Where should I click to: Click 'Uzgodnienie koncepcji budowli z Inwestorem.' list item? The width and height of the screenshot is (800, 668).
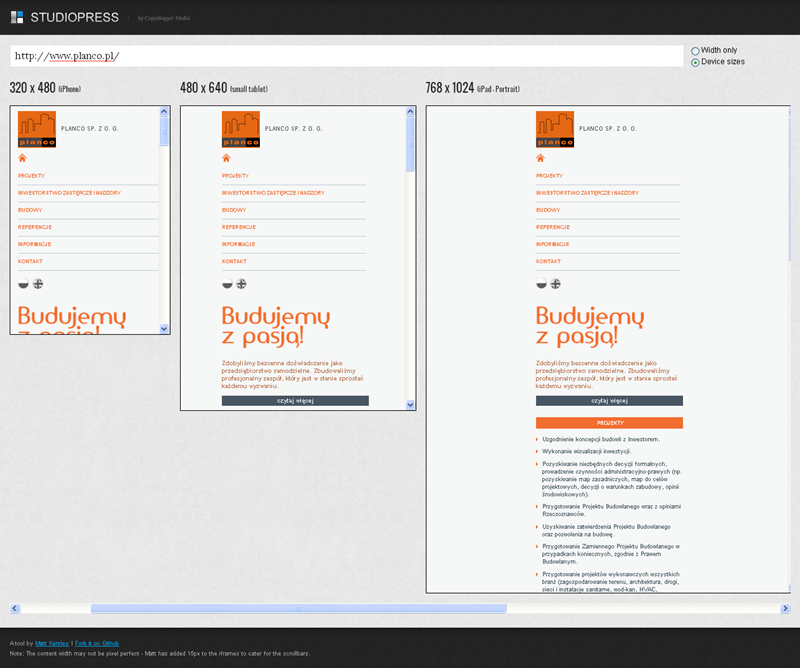click(601, 439)
